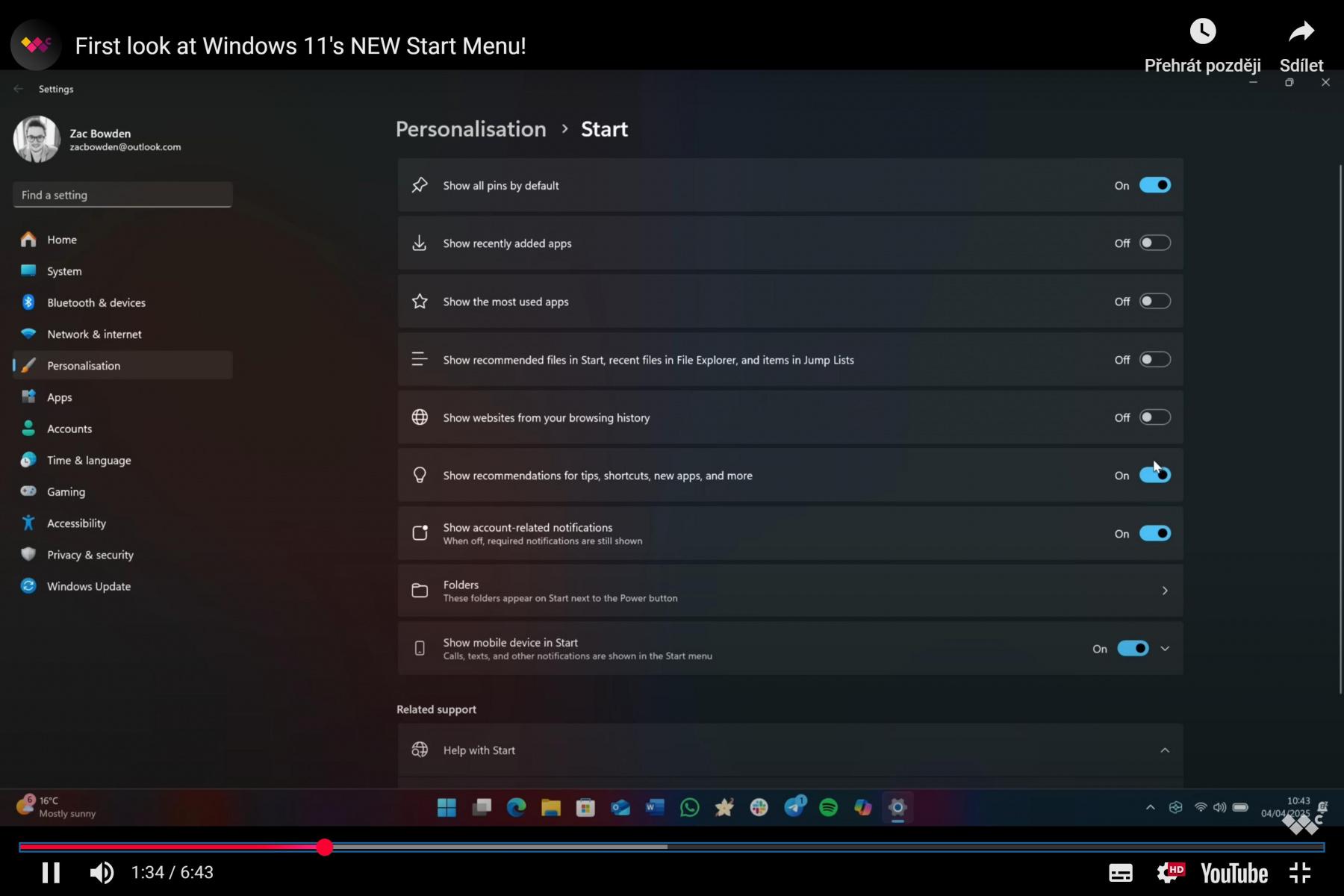Open Time & language settings
The width and height of the screenshot is (1344, 896).
click(x=122, y=460)
